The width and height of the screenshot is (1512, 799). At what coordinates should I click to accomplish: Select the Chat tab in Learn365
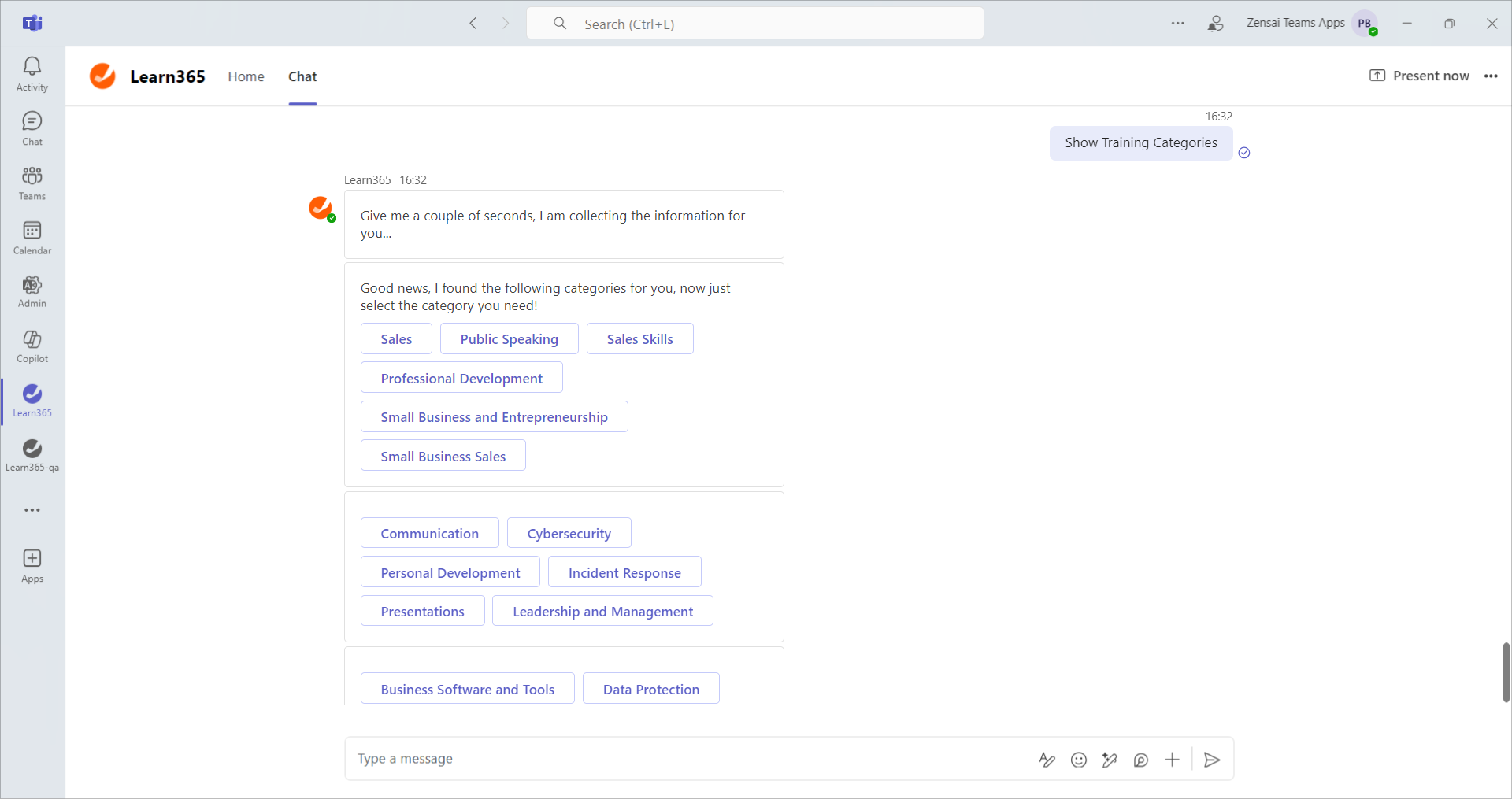(302, 76)
